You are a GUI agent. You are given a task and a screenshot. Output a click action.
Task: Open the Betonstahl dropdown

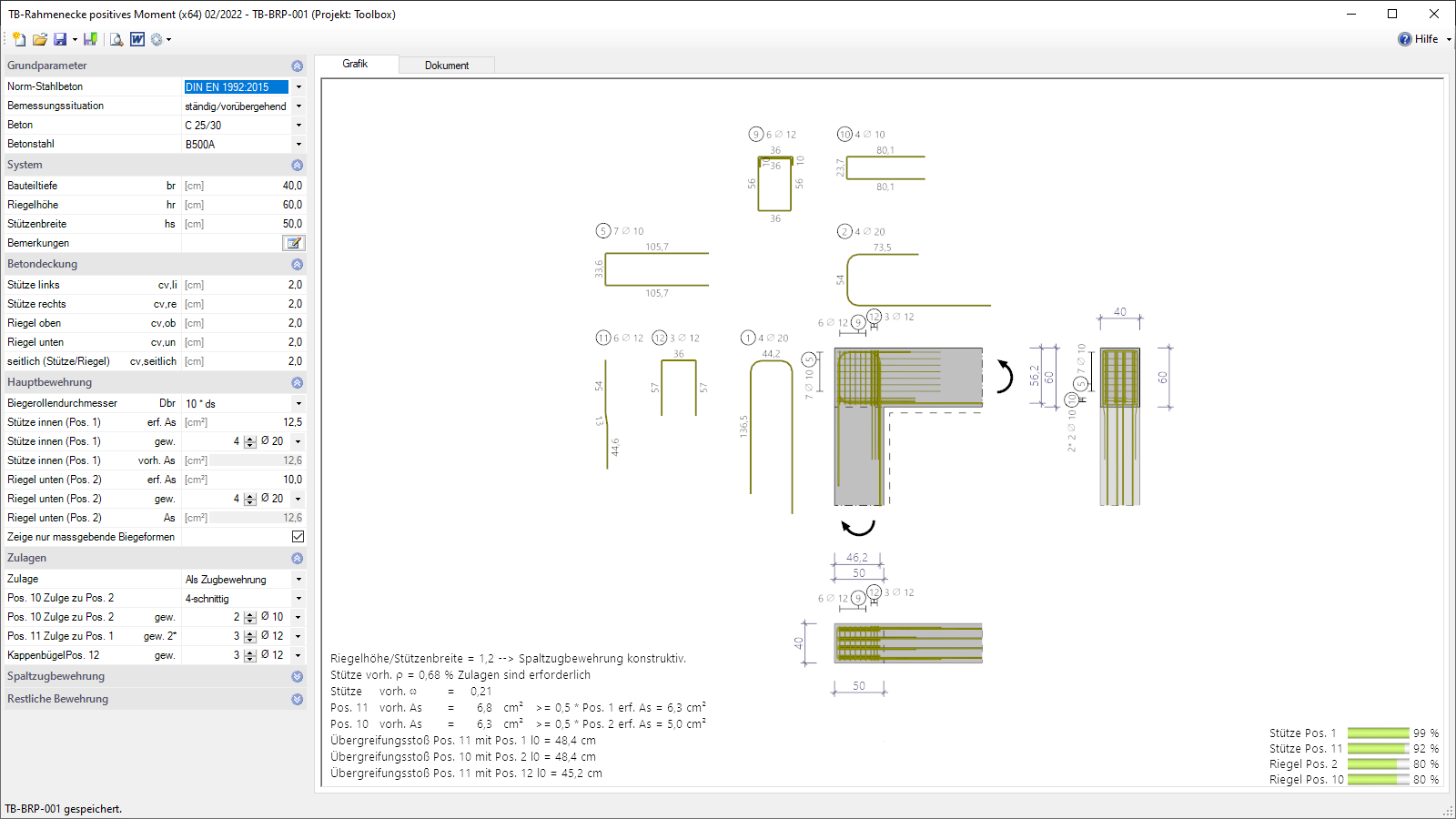[x=298, y=144]
